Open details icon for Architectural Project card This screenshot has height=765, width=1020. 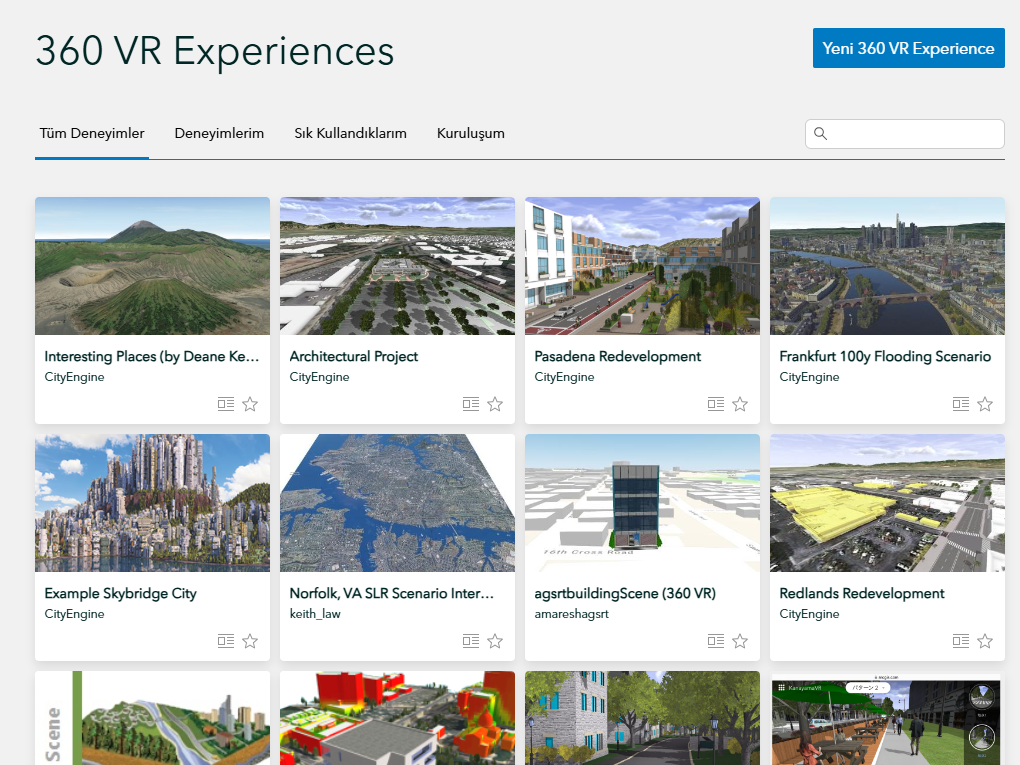[471, 404]
